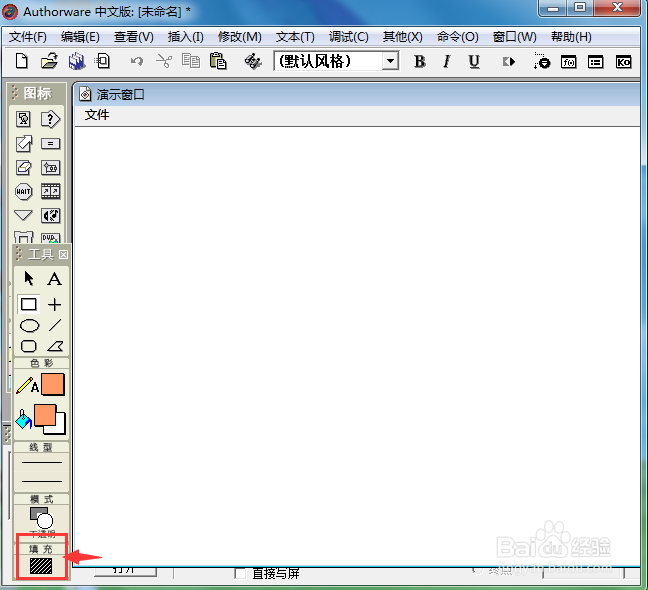
Task: Open the 修改(M) menu
Action: pos(239,37)
